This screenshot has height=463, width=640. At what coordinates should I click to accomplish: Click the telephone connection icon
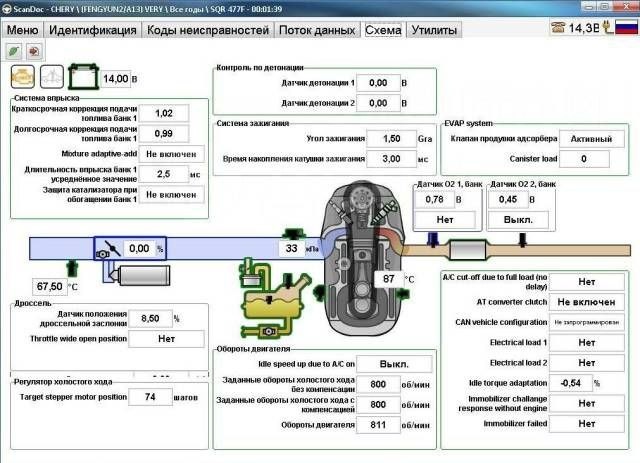(x=558, y=27)
